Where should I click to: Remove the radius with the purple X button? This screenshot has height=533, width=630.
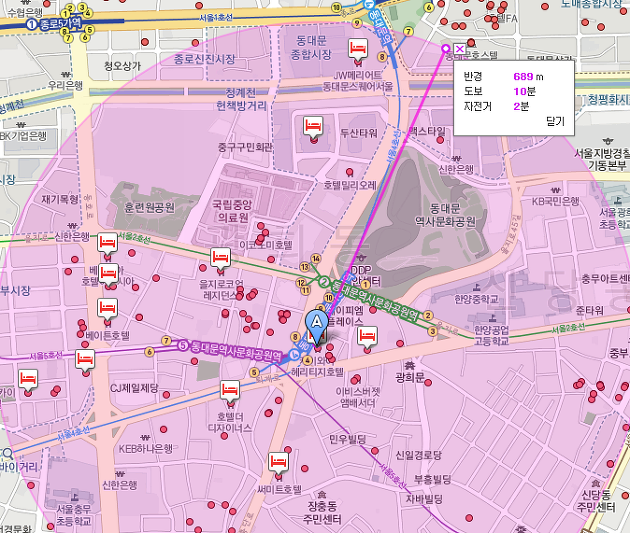pyautogui.click(x=460, y=49)
